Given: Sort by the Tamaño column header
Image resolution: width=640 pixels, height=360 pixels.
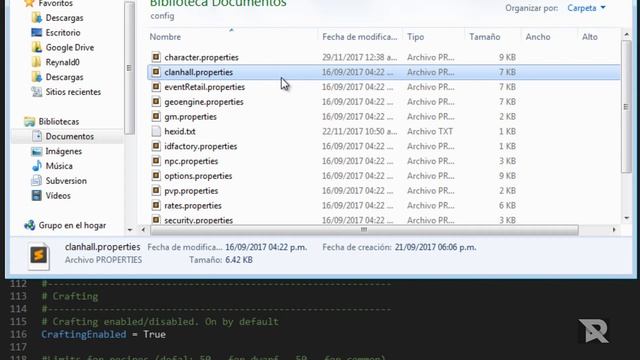Looking at the screenshot, I should click(x=484, y=37).
